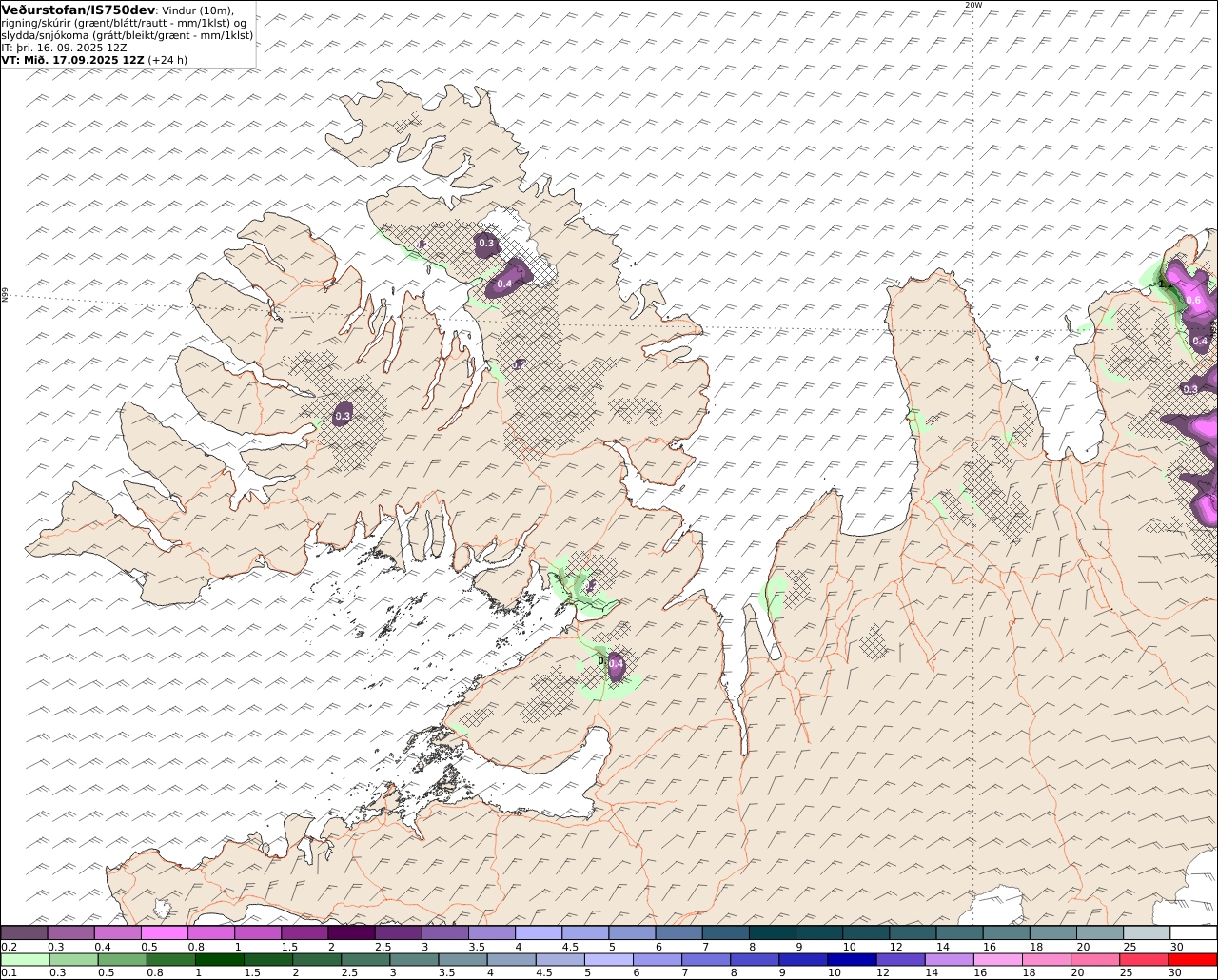The image size is (1218, 980).
Task: Click the bright red 30 swatch in lower legend row
Action: pyautogui.click(x=1192, y=959)
